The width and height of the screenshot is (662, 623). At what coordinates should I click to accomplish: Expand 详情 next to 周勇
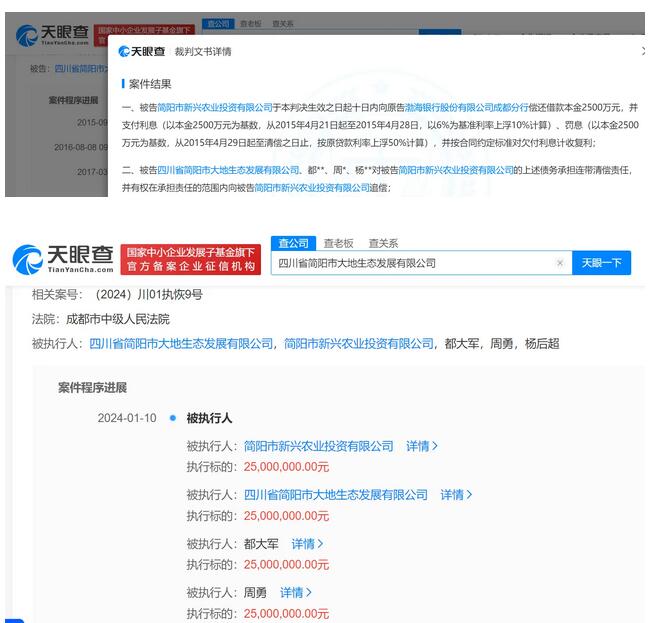click(295, 593)
